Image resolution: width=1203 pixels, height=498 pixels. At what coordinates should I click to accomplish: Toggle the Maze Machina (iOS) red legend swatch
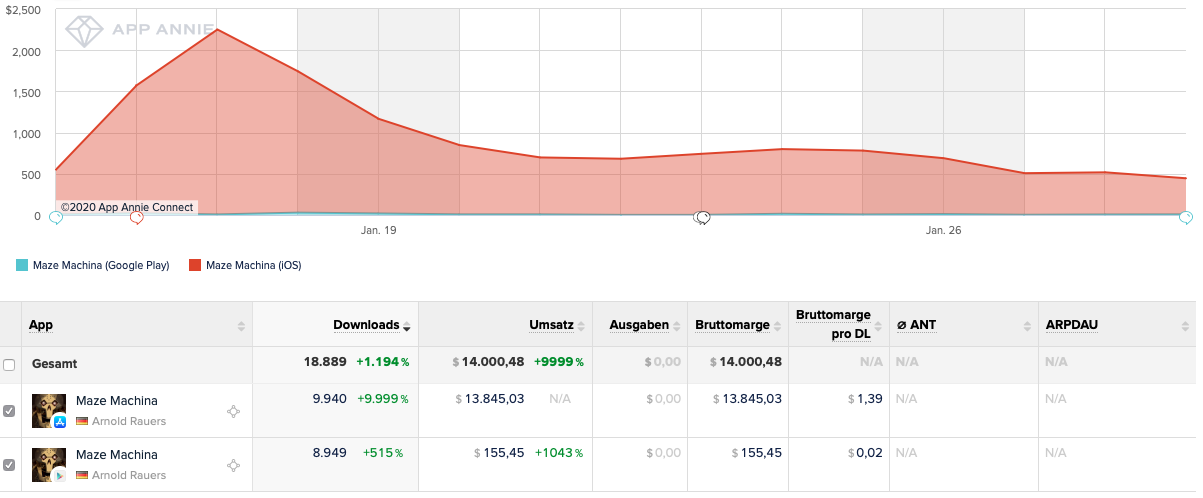(x=195, y=266)
